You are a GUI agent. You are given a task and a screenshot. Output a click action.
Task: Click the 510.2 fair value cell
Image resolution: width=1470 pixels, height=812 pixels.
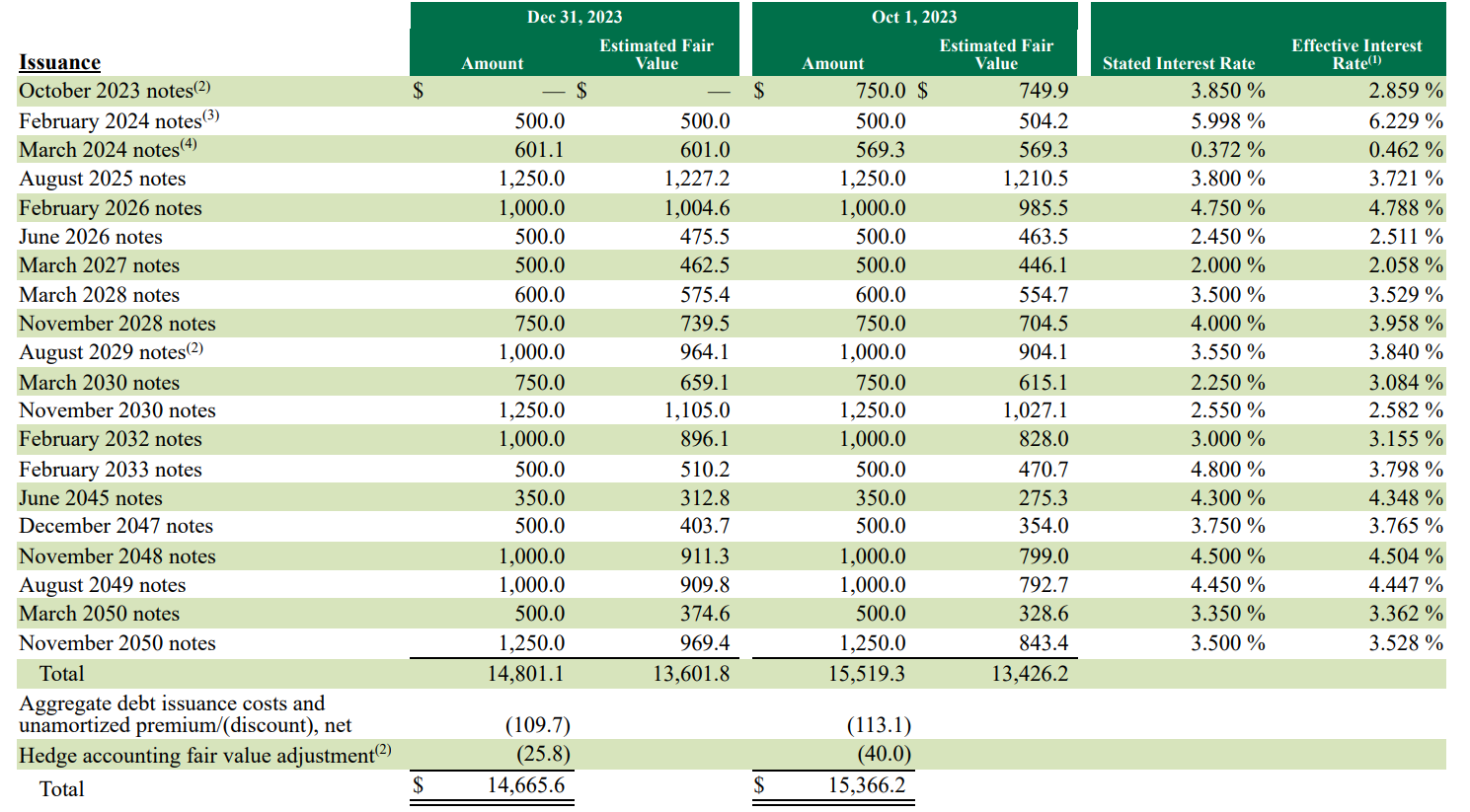pyautogui.click(x=705, y=470)
